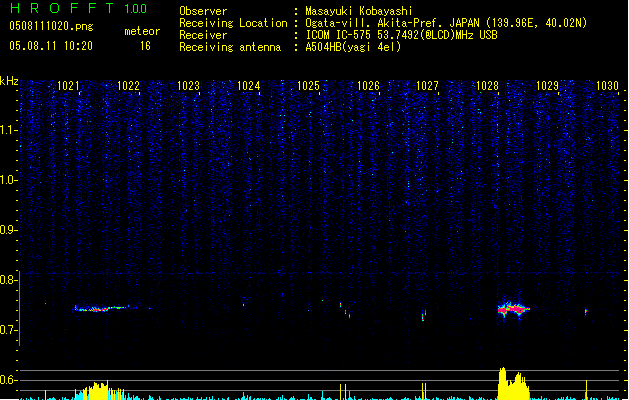
Task: Click the date stamp 05.08.11 10:20
Action: 51,46
